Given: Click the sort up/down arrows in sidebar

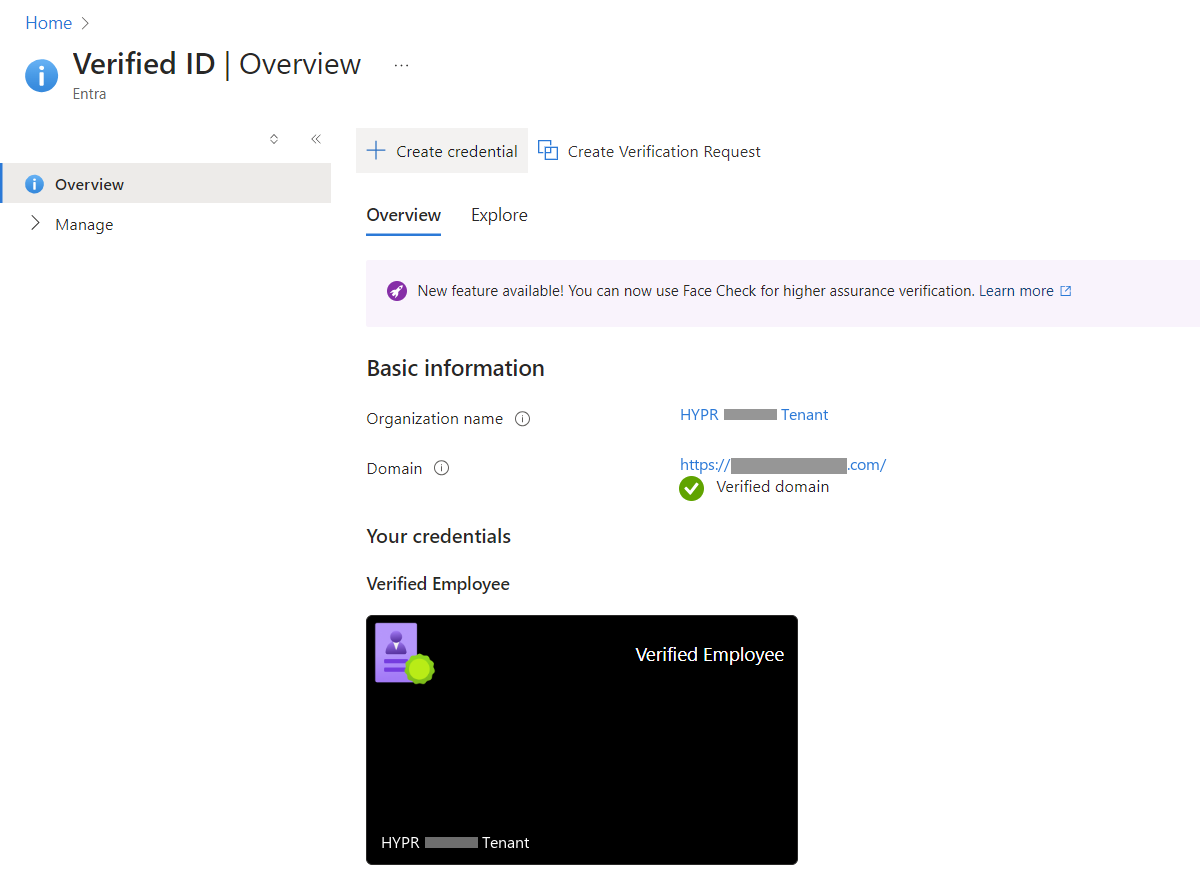Looking at the screenshot, I should pos(274,139).
